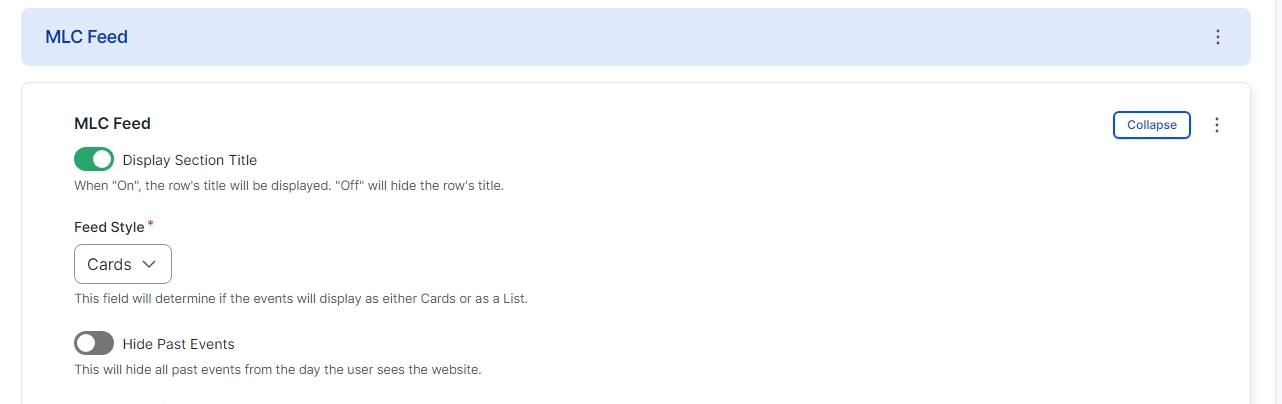Click the Collapse button
Viewport: 1282px width, 404px height.
pyautogui.click(x=1152, y=125)
